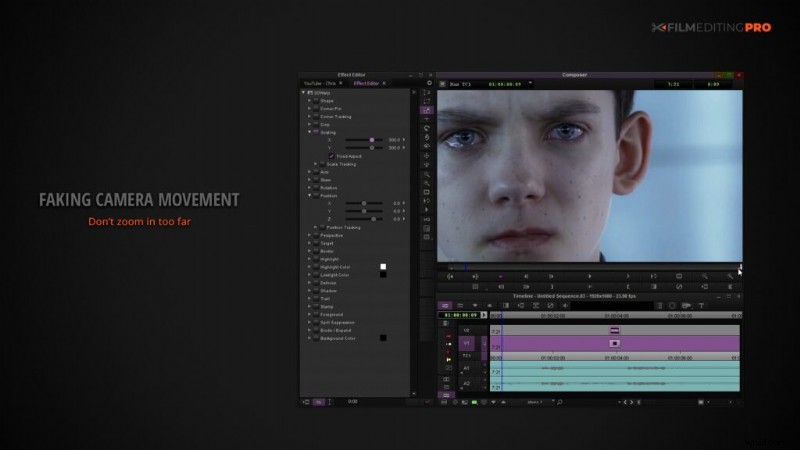The image size is (800, 450).
Task: Expand the Erode / Expand group
Action: pyautogui.click(x=309, y=330)
